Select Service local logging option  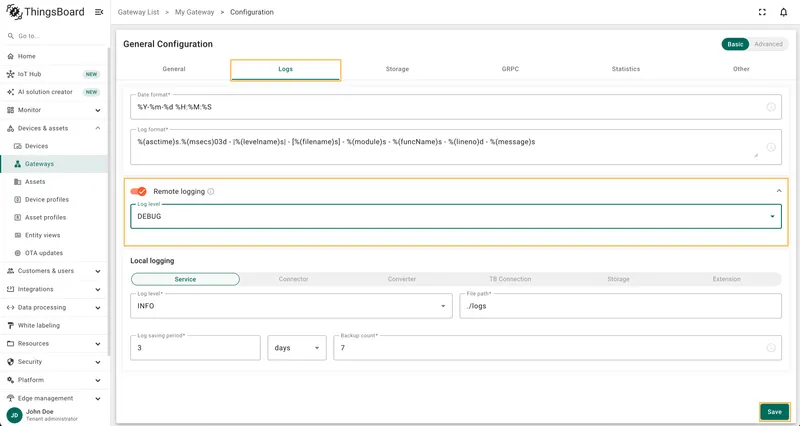coord(185,279)
